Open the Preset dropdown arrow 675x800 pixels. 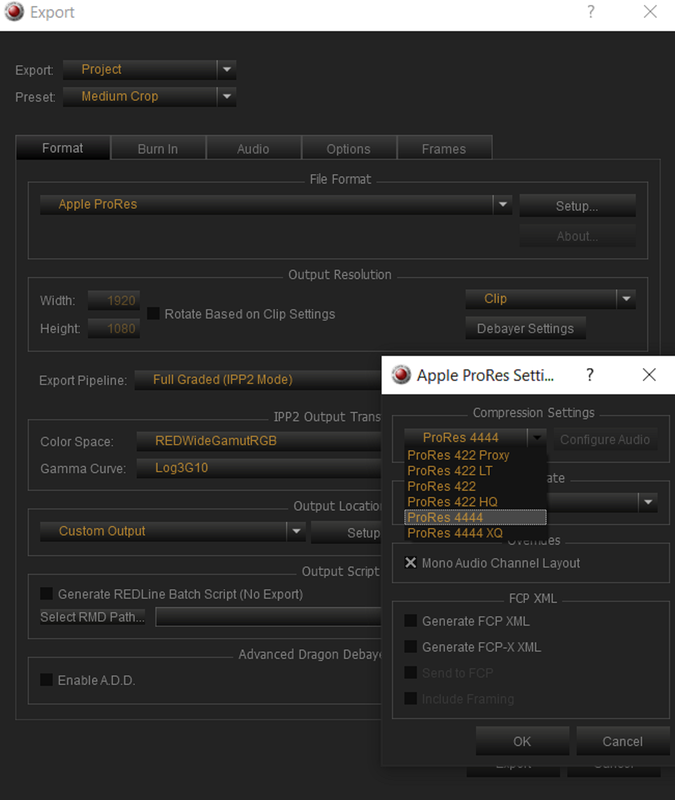pyautogui.click(x=227, y=96)
